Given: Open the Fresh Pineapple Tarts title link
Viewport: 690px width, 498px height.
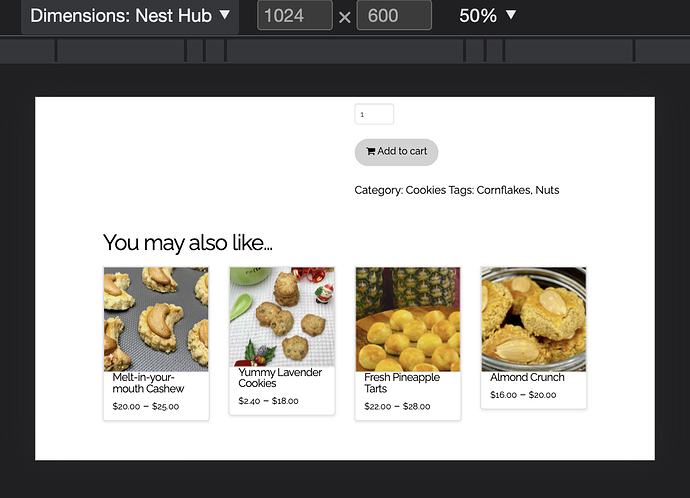Looking at the screenshot, I should tap(402, 383).
